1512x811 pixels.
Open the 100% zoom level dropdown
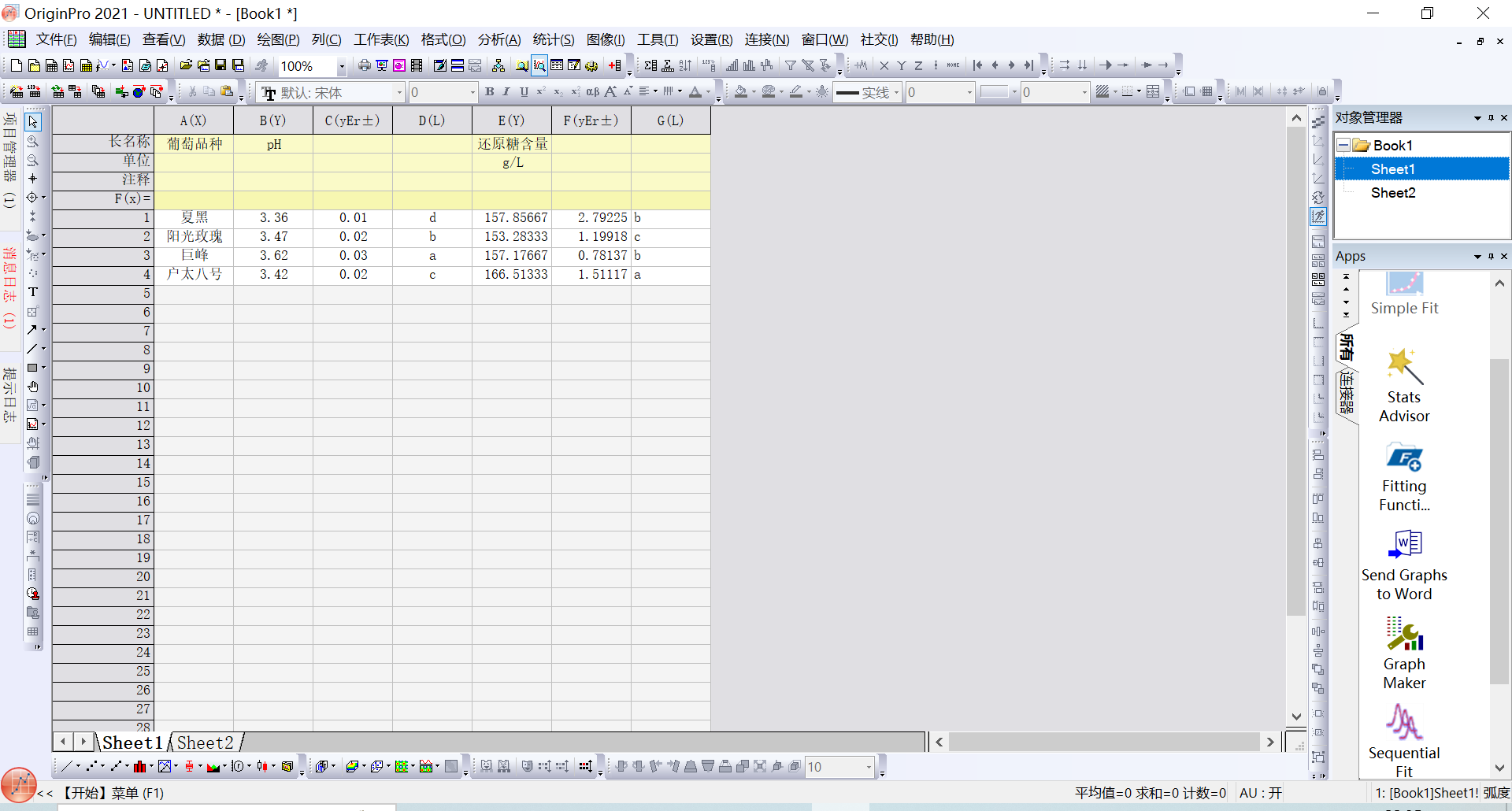coord(341,66)
